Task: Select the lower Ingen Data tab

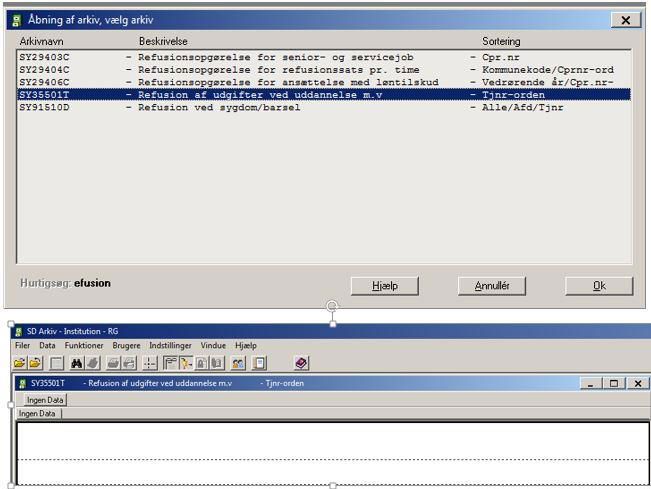Action: click(x=38, y=413)
